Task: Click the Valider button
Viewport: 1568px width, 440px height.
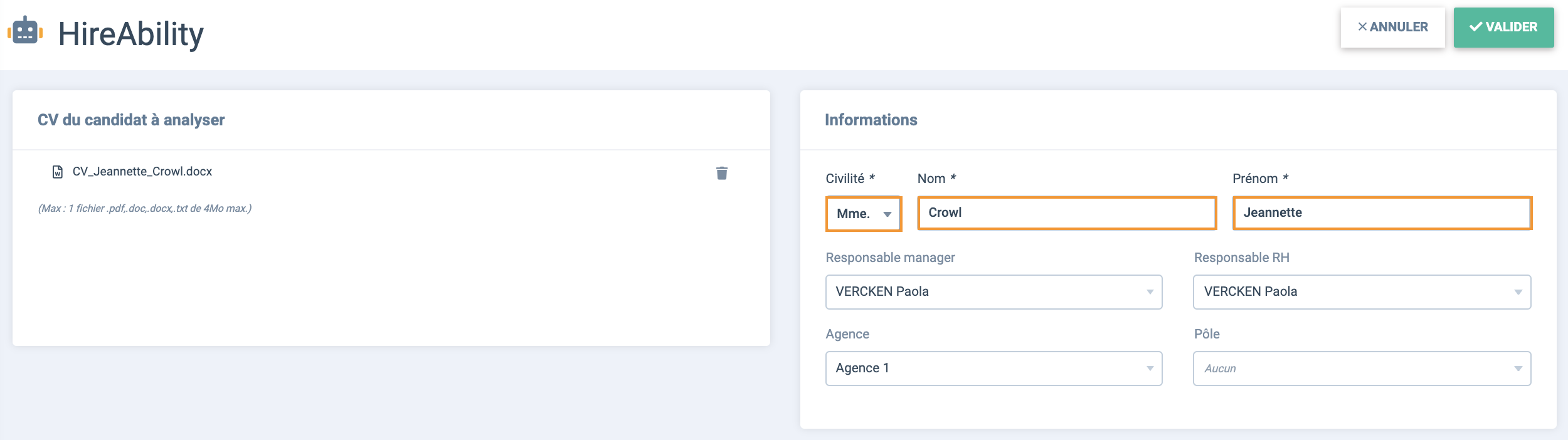Action: coord(1503,28)
